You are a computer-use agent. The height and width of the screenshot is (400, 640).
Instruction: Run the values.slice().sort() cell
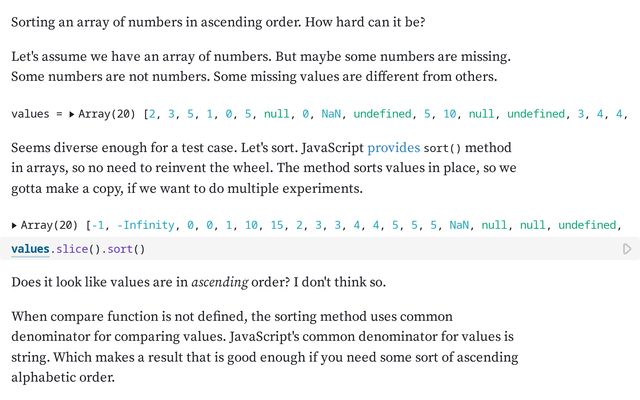pyautogui.click(x=627, y=249)
